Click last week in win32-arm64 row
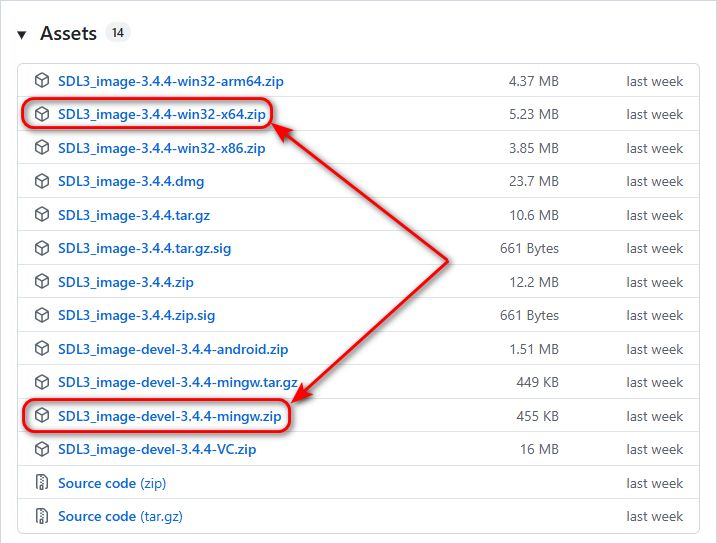 pyautogui.click(x=654, y=81)
